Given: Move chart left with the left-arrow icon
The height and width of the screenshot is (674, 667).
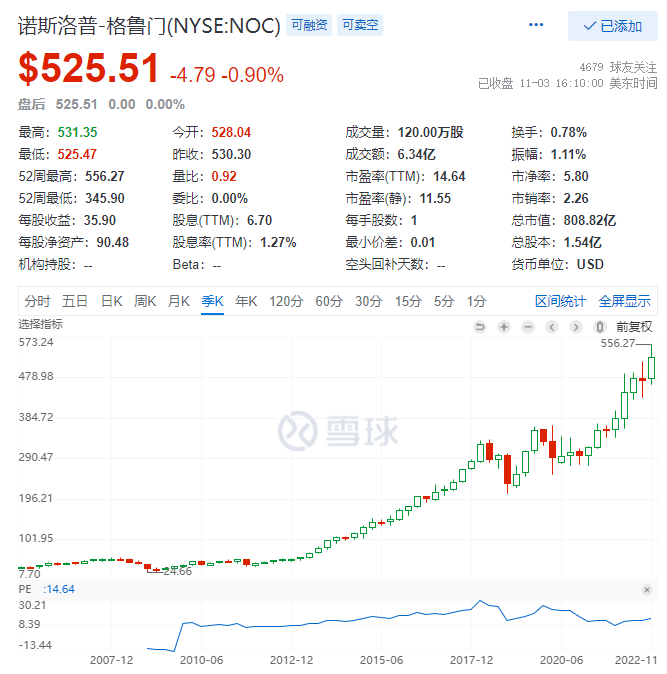Looking at the screenshot, I should pos(552,327).
